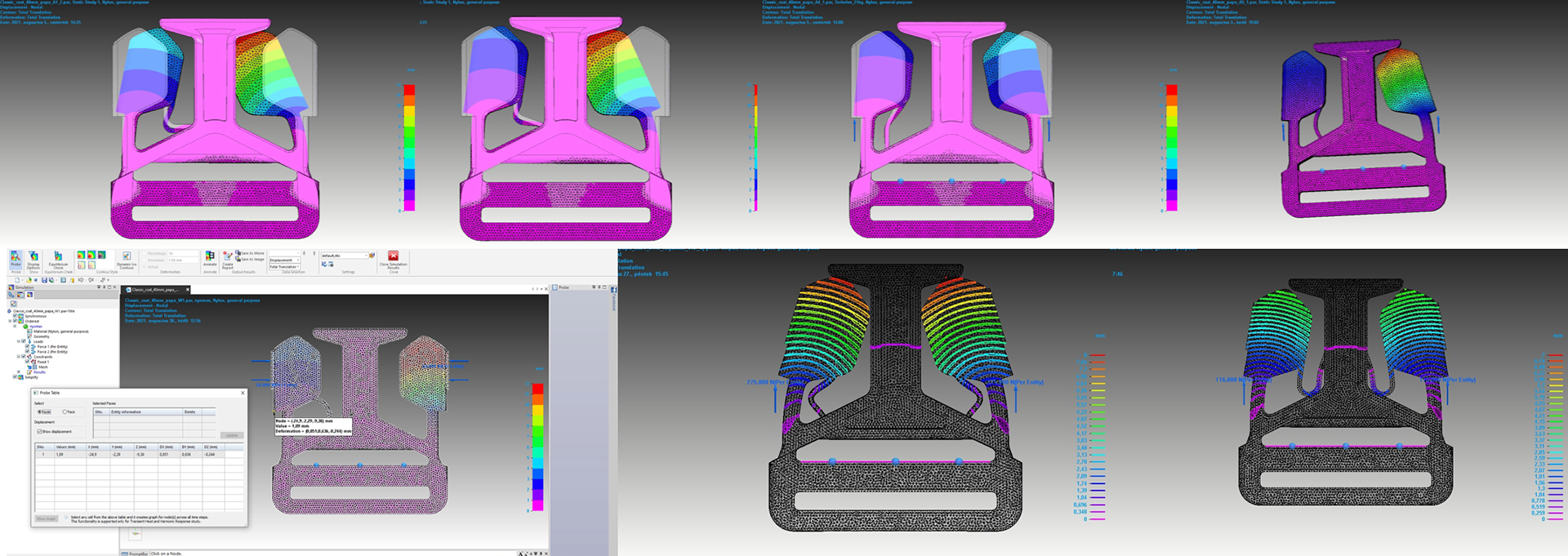Open empty dropdown above Displacement
The image size is (1568, 556).
[x=284, y=253]
